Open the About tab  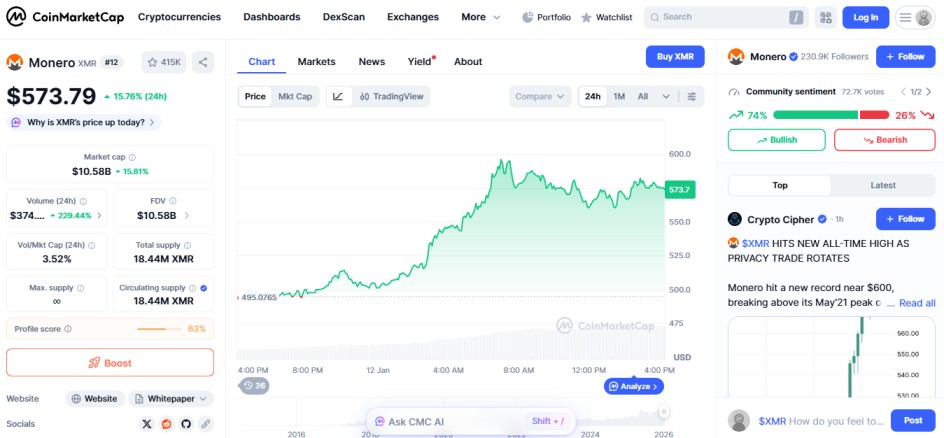pos(468,61)
